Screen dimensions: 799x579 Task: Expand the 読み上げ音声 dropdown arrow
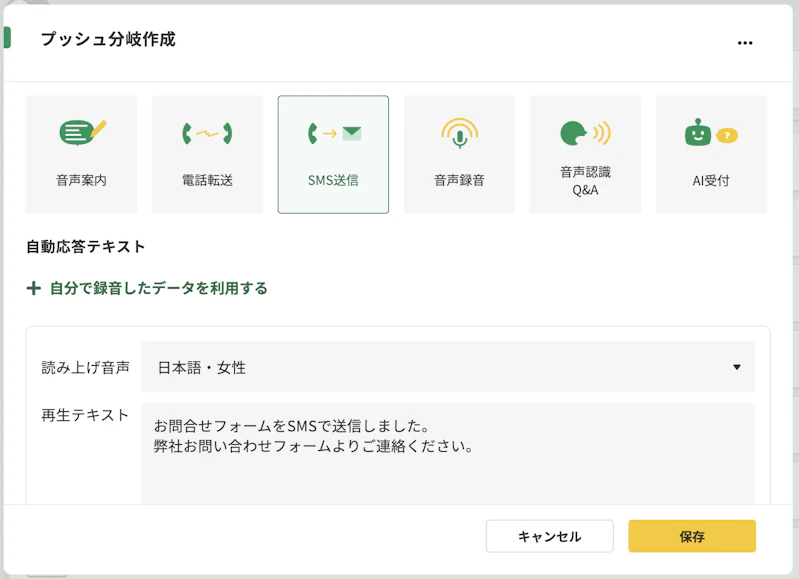pyautogui.click(x=736, y=367)
